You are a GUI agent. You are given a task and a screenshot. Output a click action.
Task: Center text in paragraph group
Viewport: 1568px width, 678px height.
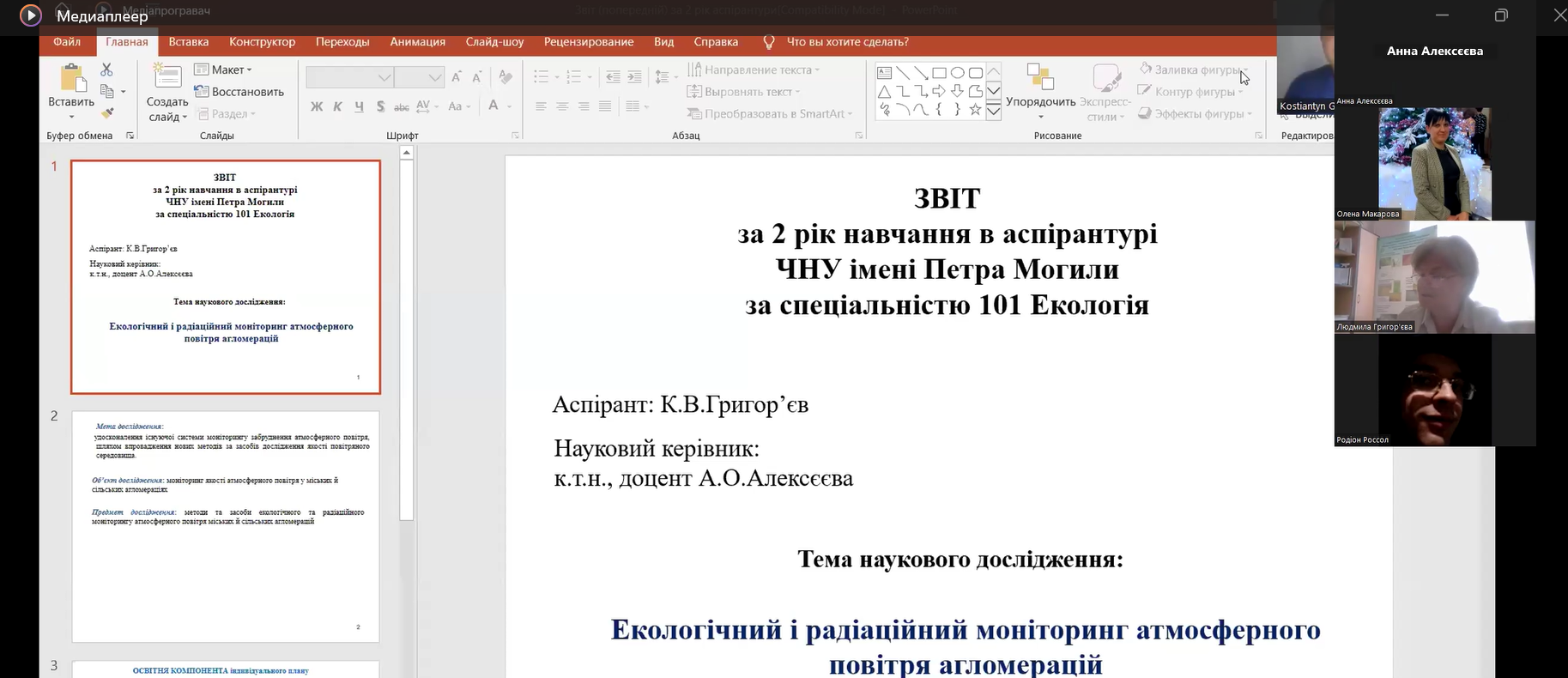click(x=562, y=106)
